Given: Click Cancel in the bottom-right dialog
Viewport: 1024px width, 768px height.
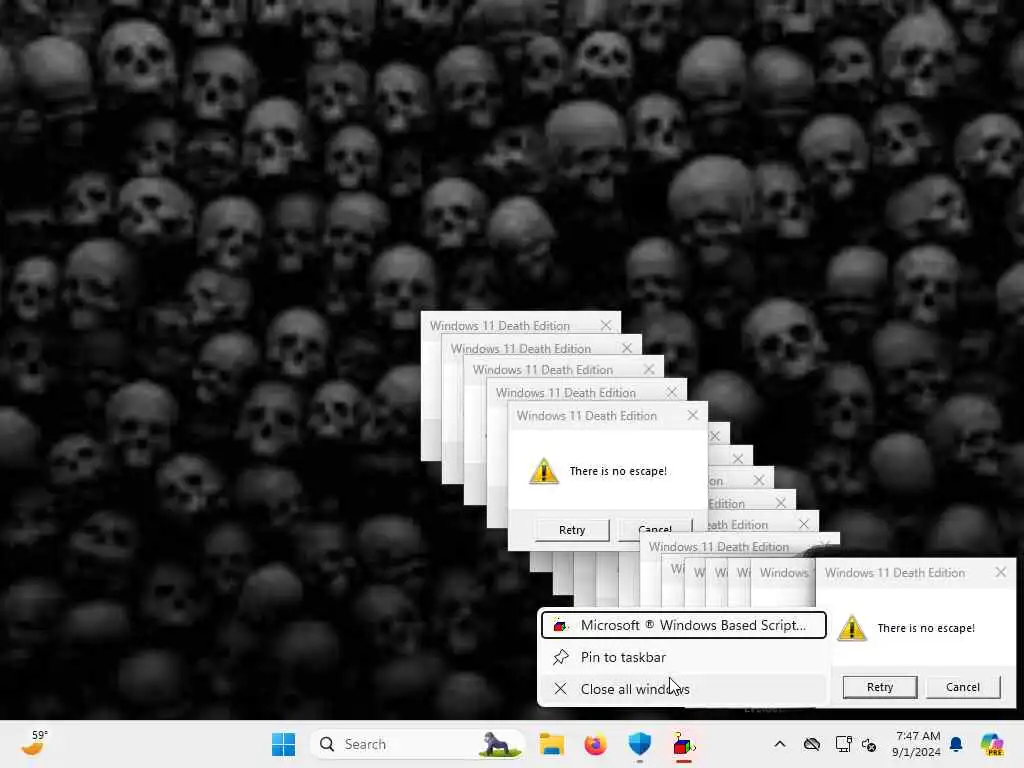Looking at the screenshot, I should click(x=963, y=687).
